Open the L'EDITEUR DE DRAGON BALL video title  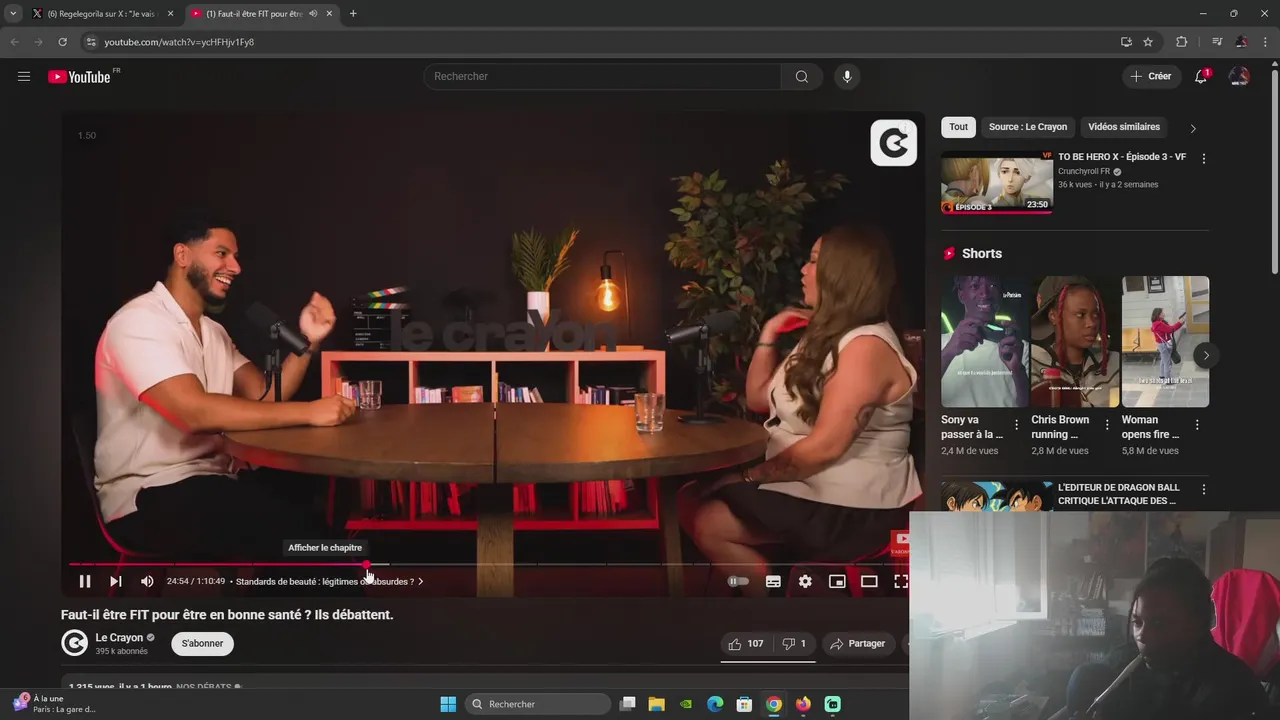tap(1120, 494)
